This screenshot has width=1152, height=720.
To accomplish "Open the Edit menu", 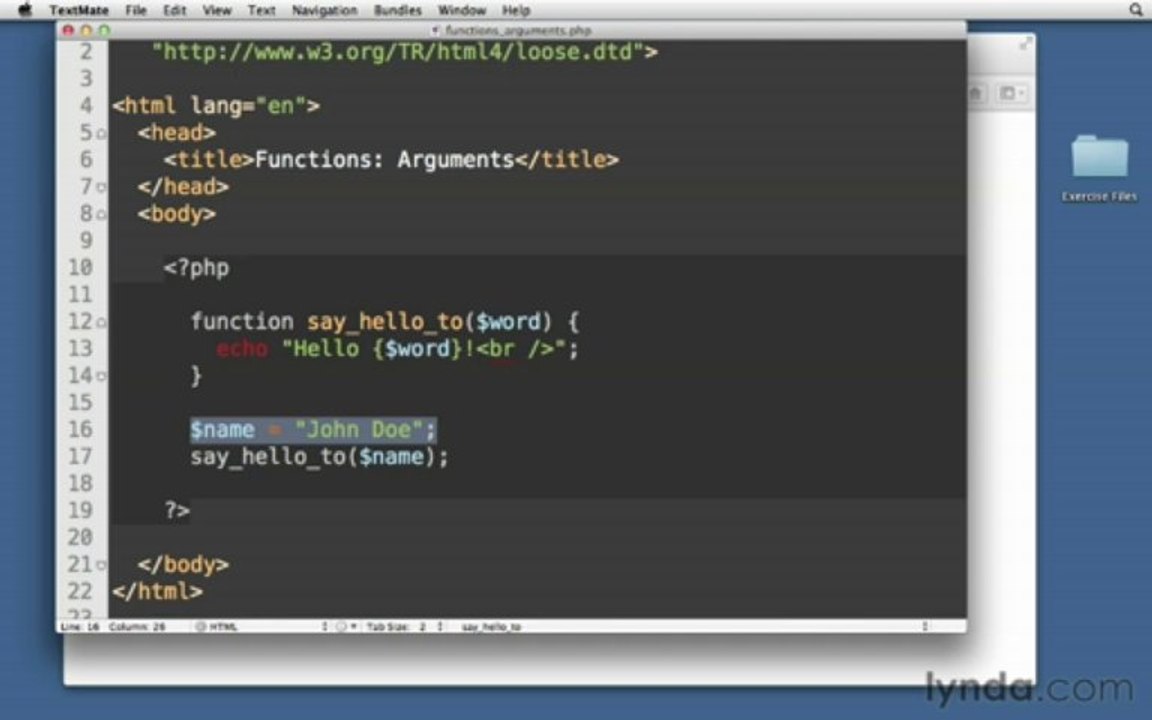I will 174,10.
